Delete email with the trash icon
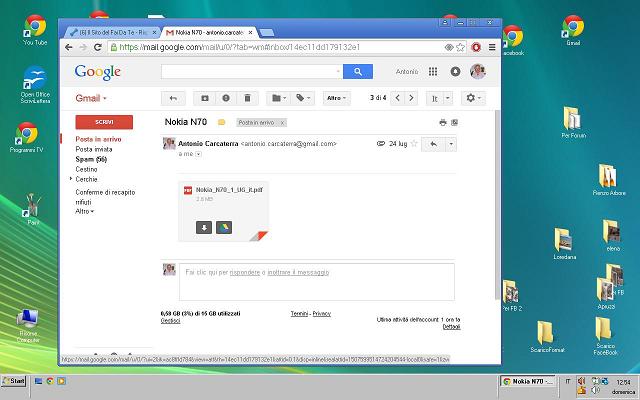The height and width of the screenshot is (400, 640). pos(247,98)
